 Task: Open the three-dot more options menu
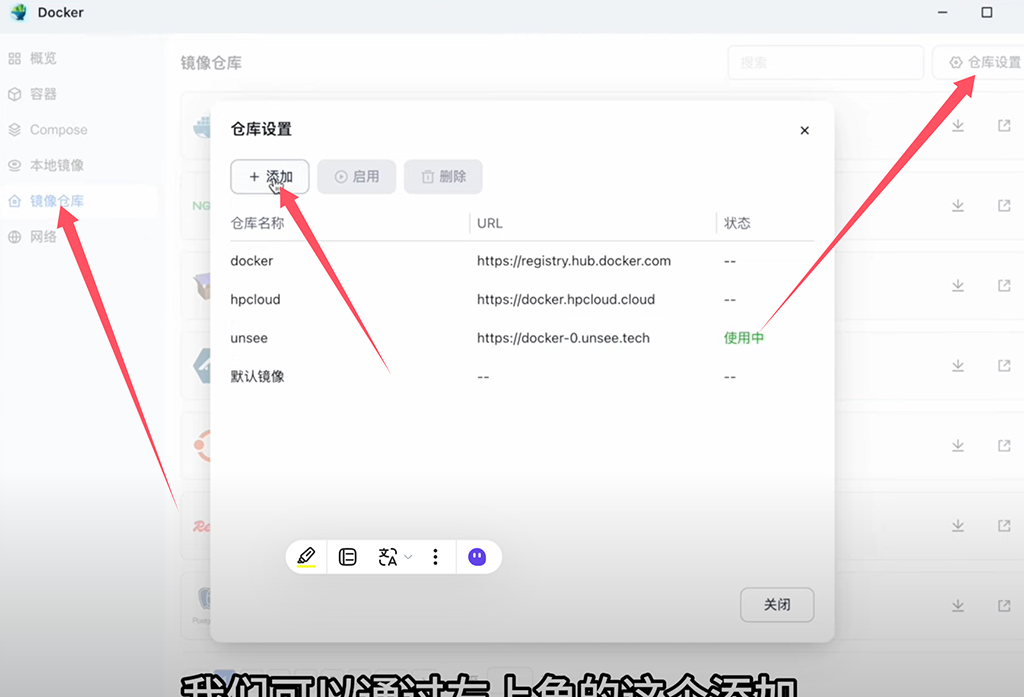[435, 557]
